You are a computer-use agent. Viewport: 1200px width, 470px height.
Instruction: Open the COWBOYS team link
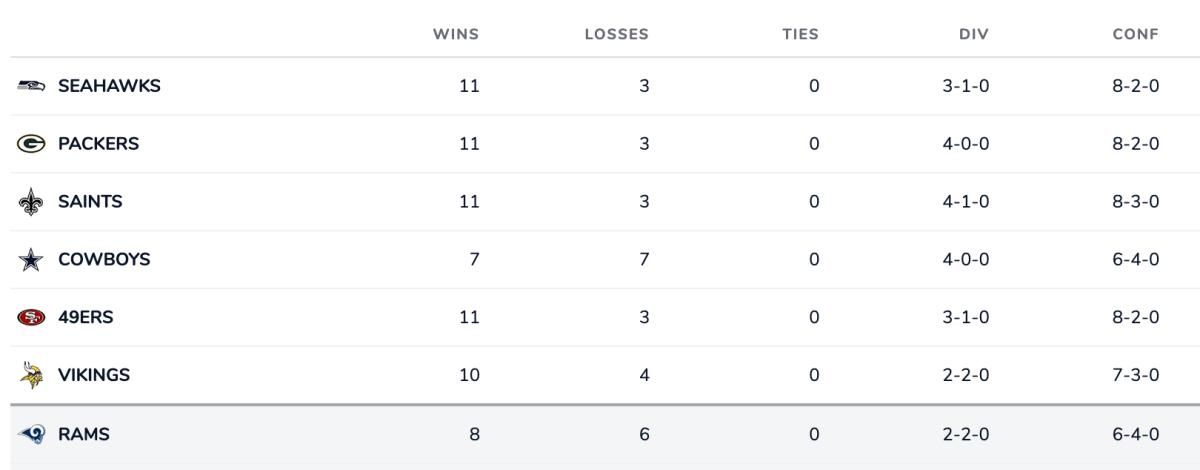[104, 260]
